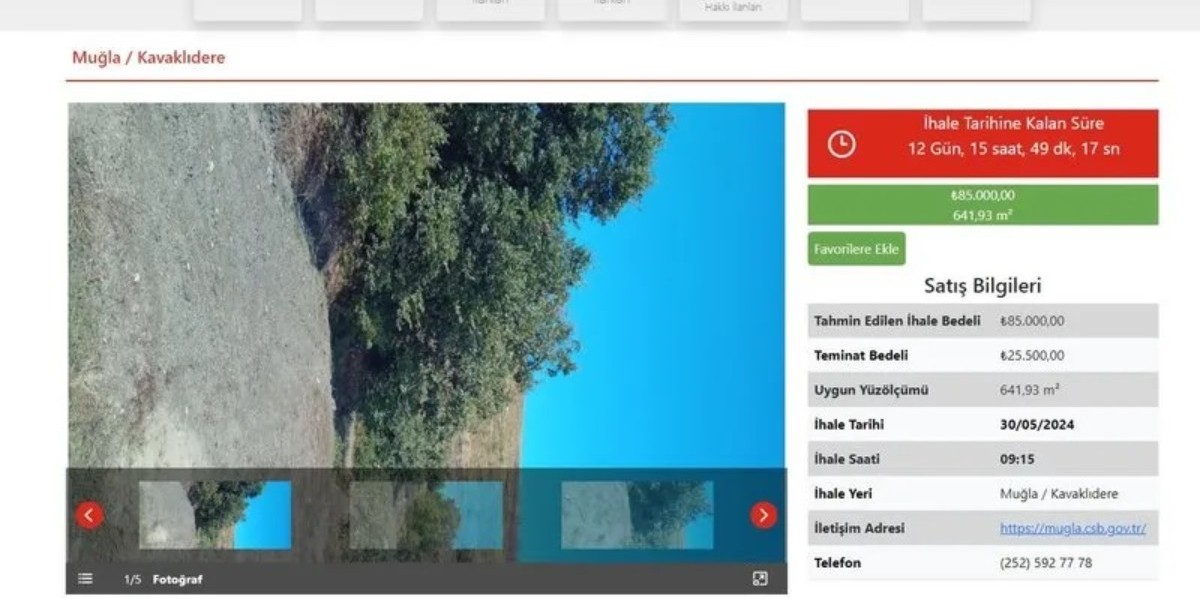Click the Muğla / Kavaklıdere page heading
The image size is (1200, 600).
click(148, 58)
